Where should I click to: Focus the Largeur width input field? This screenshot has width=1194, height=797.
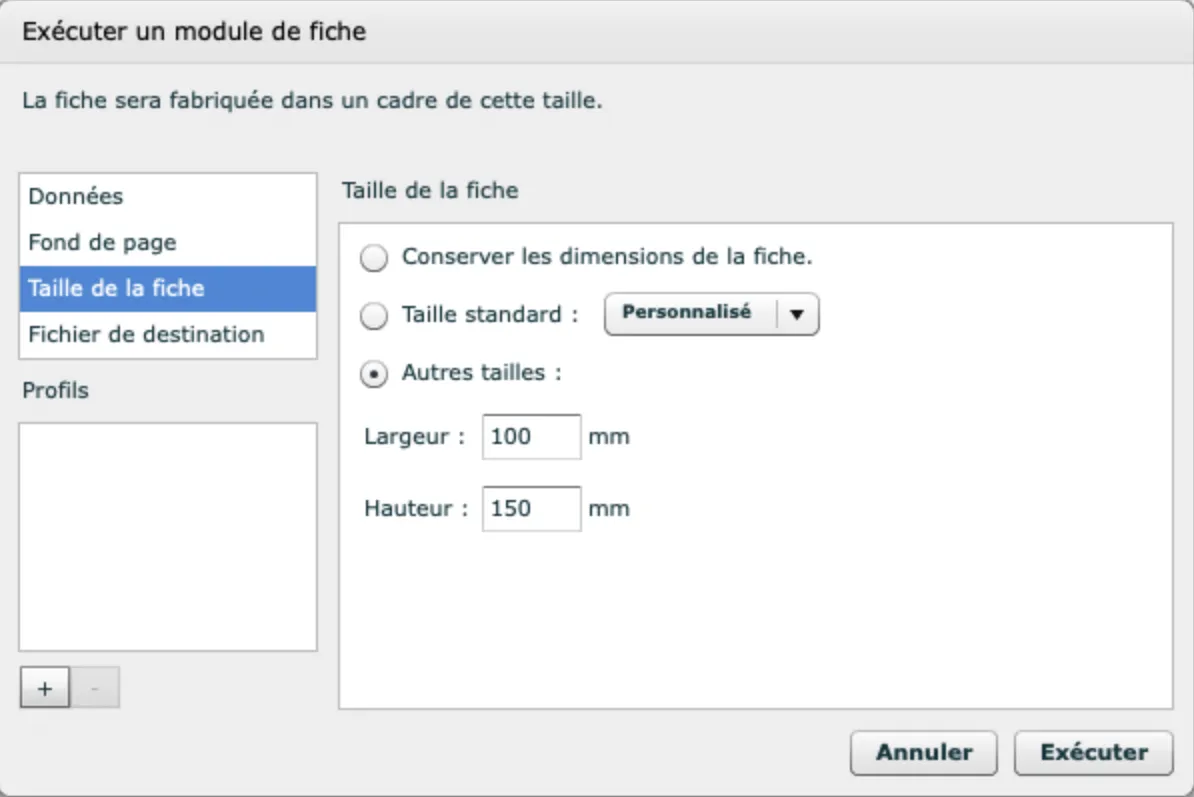(531, 437)
